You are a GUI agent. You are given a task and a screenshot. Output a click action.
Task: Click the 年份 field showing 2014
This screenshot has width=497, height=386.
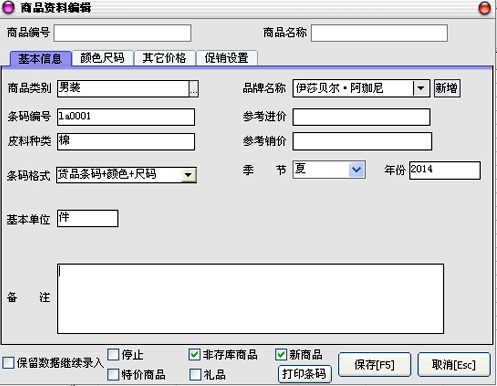click(x=445, y=170)
